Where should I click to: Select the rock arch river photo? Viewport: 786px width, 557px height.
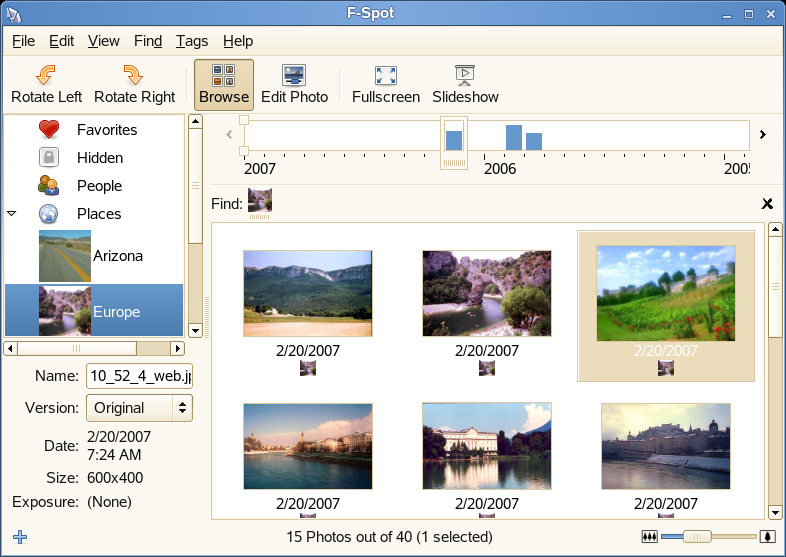coord(487,293)
